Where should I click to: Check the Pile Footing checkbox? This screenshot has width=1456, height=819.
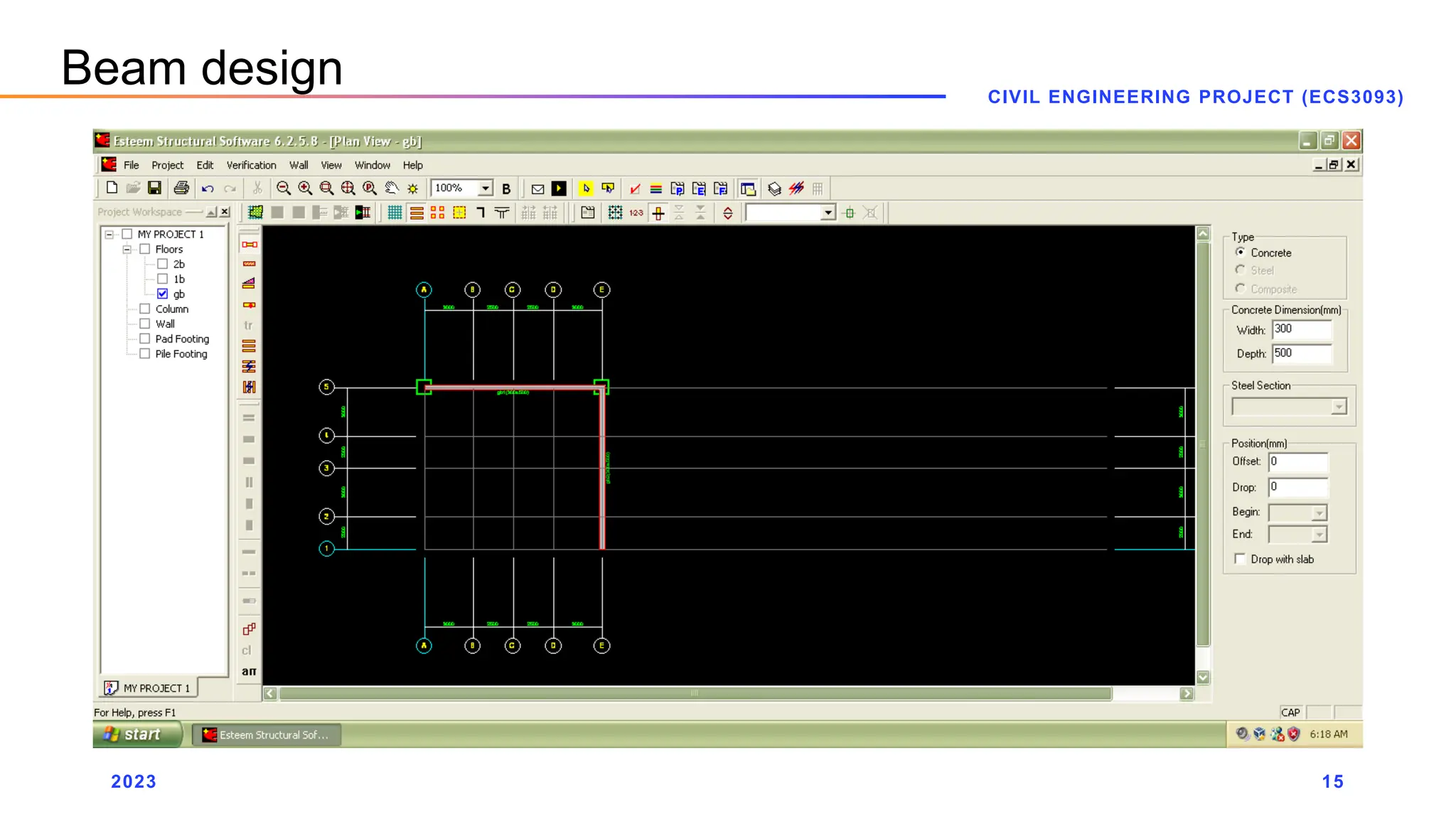click(145, 353)
